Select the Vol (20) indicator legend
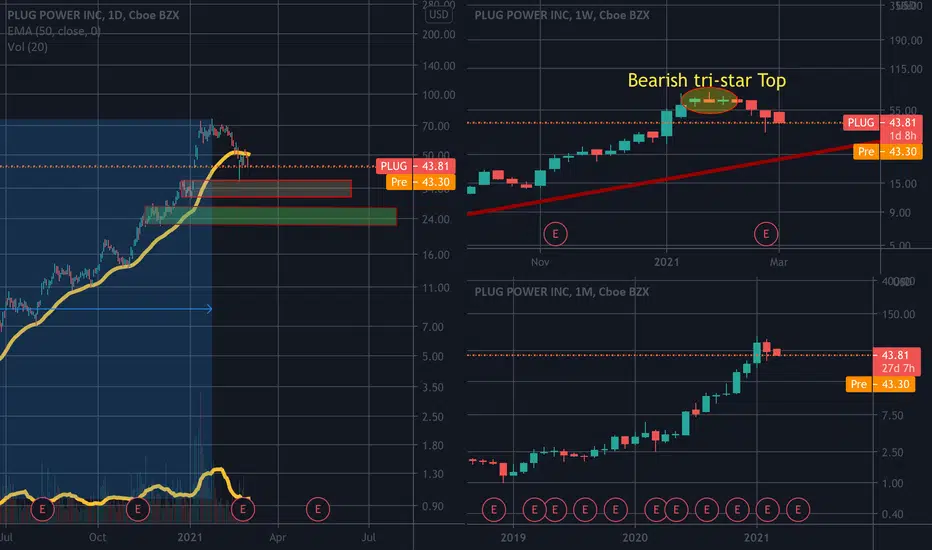 27,47
